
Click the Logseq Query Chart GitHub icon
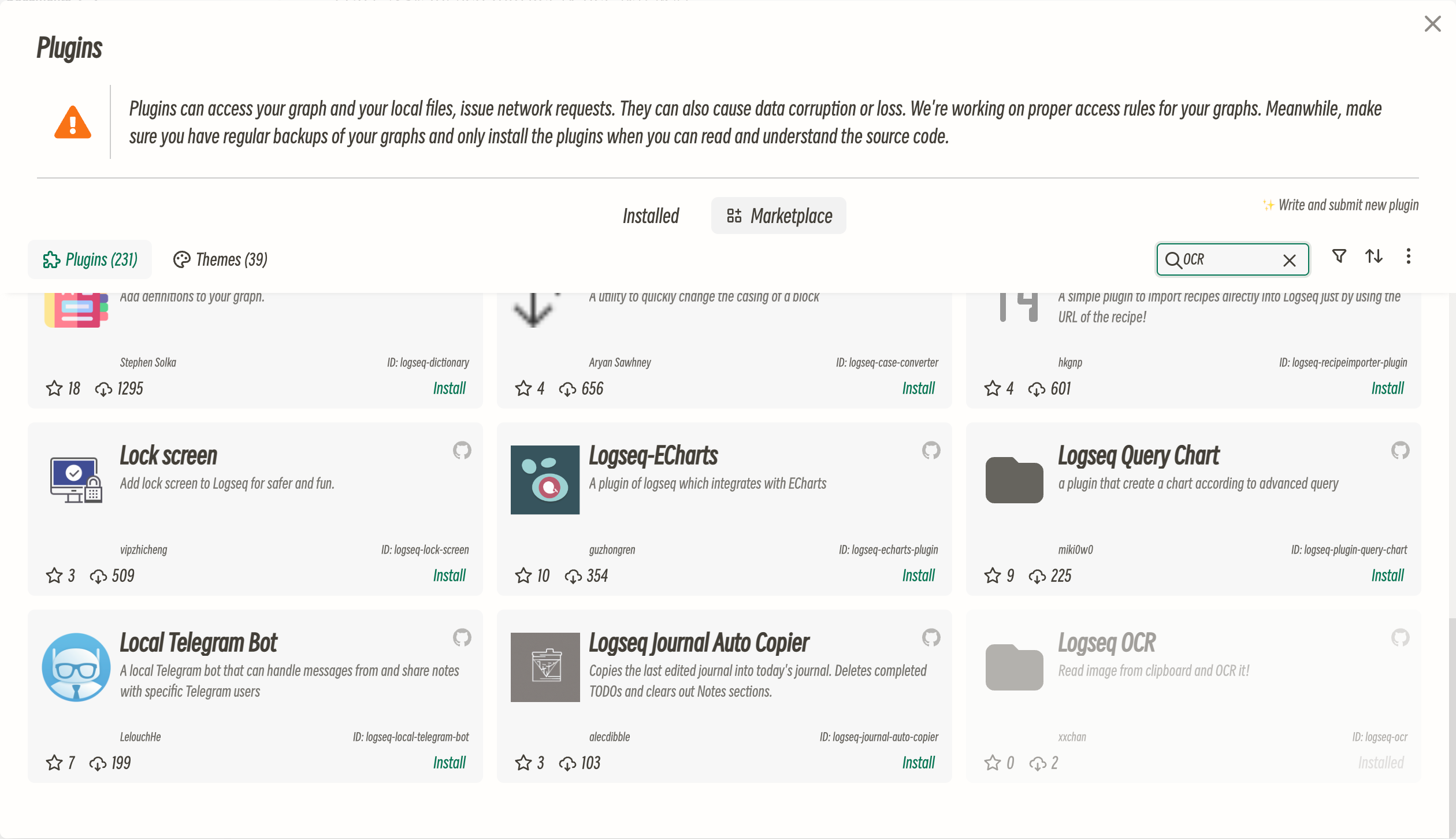[1400, 451]
